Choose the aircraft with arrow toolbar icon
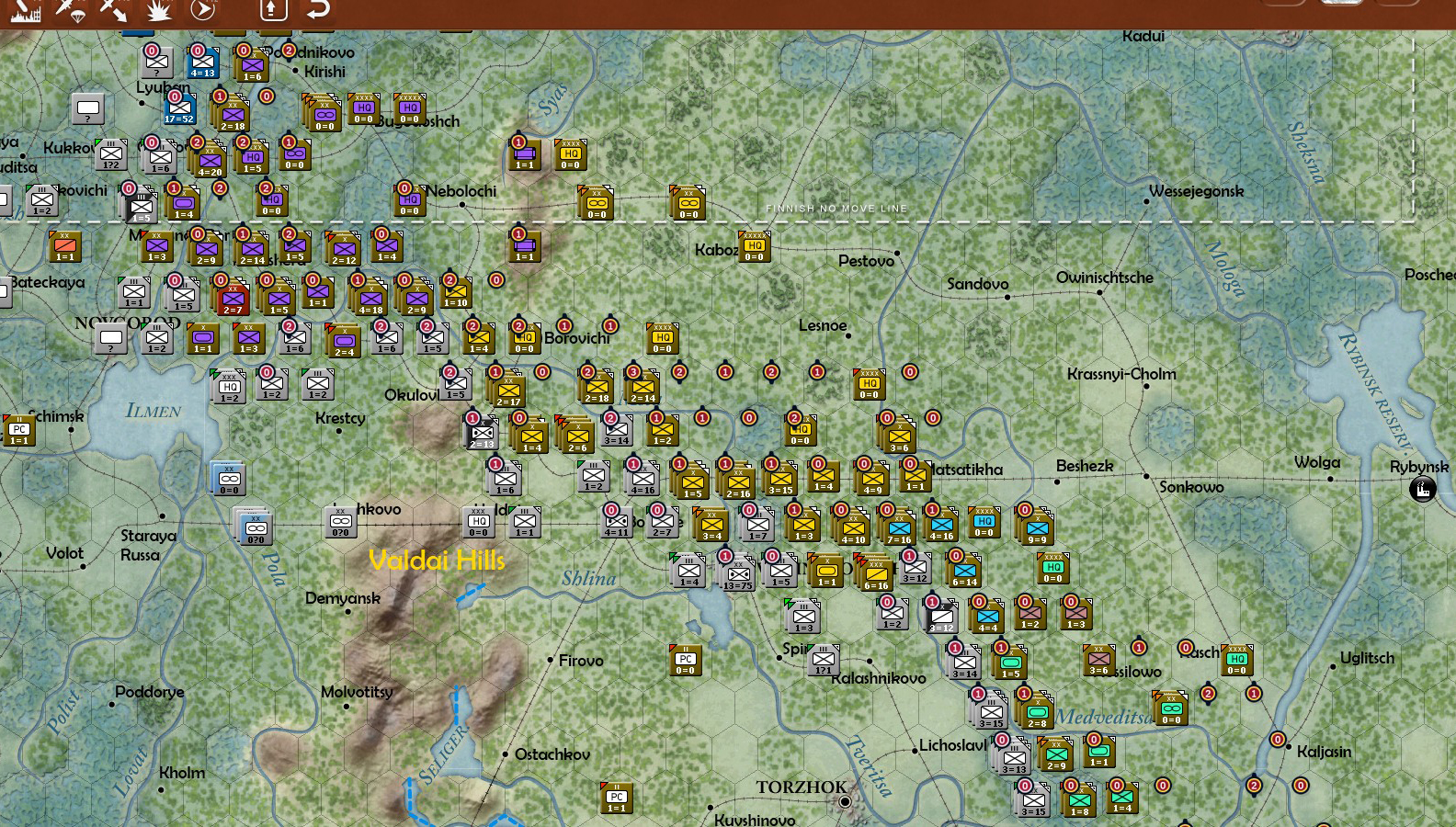The width and height of the screenshot is (1456, 827). pyautogui.click(x=114, y=10)
